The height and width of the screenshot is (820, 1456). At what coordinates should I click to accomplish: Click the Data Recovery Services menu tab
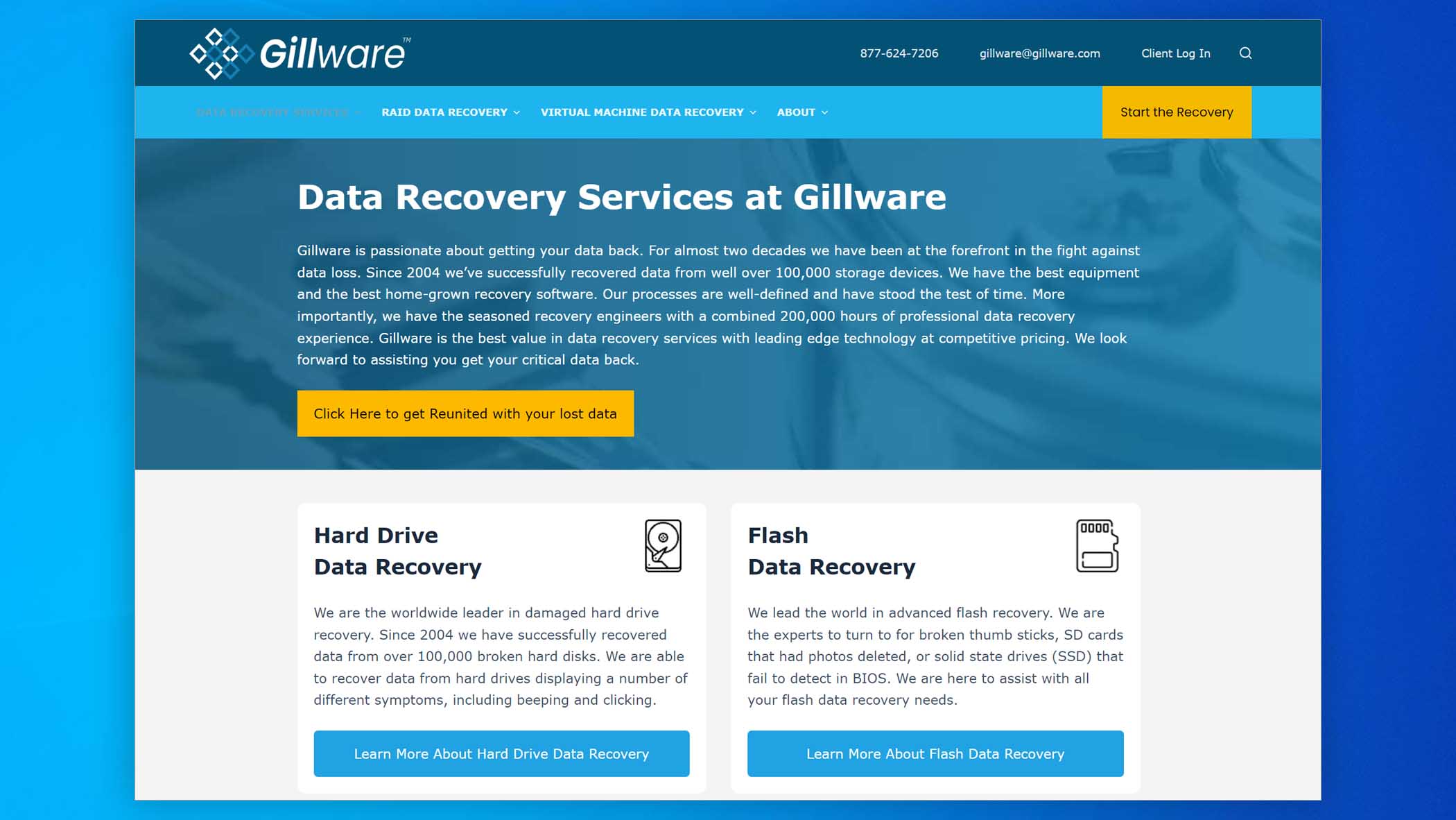click(x=275, y=112)
